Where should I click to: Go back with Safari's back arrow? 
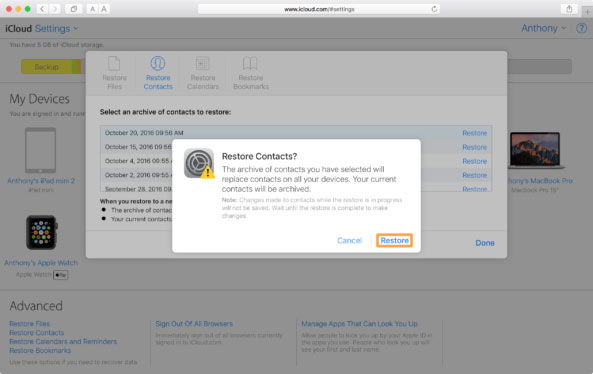(x=42, y=9)
